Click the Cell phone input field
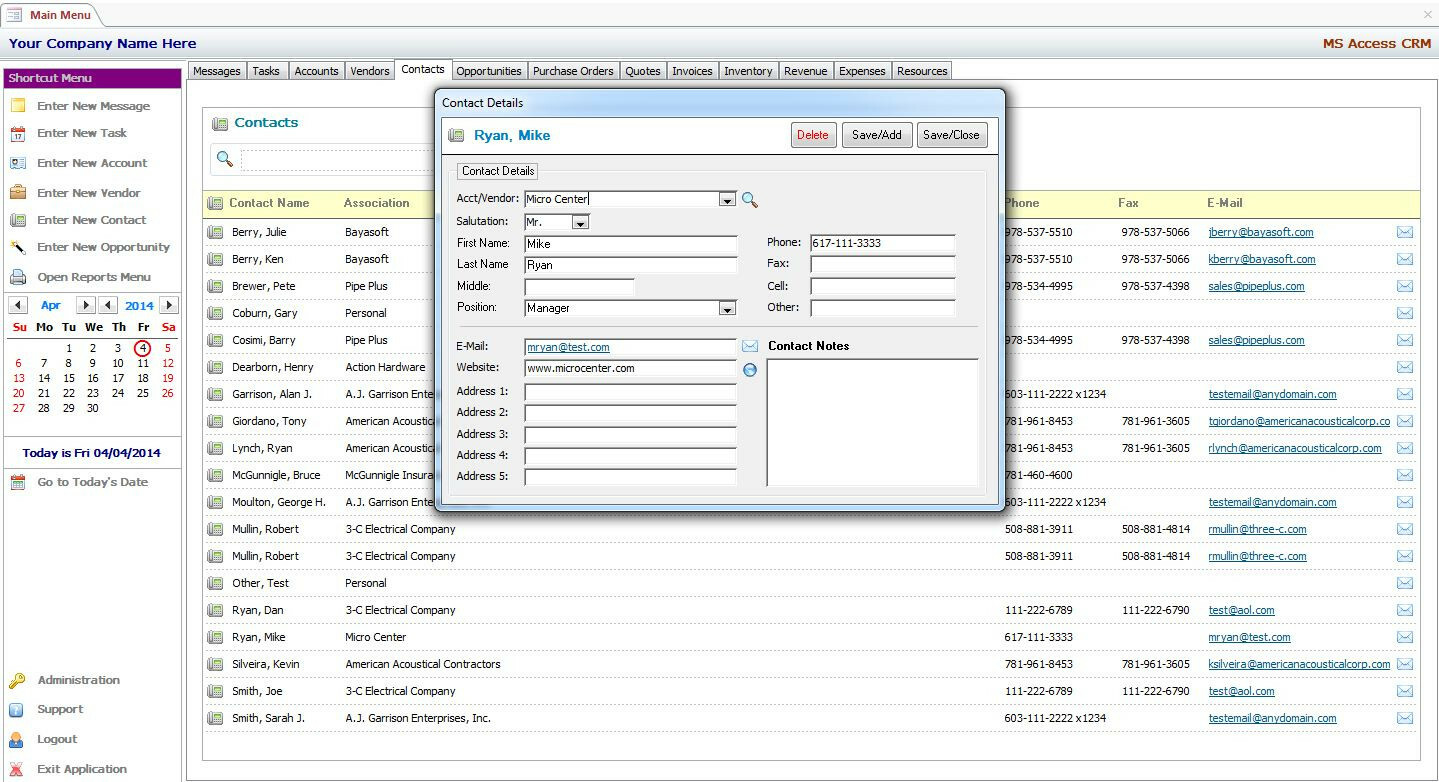1439x782 pixels. (883, 287)
